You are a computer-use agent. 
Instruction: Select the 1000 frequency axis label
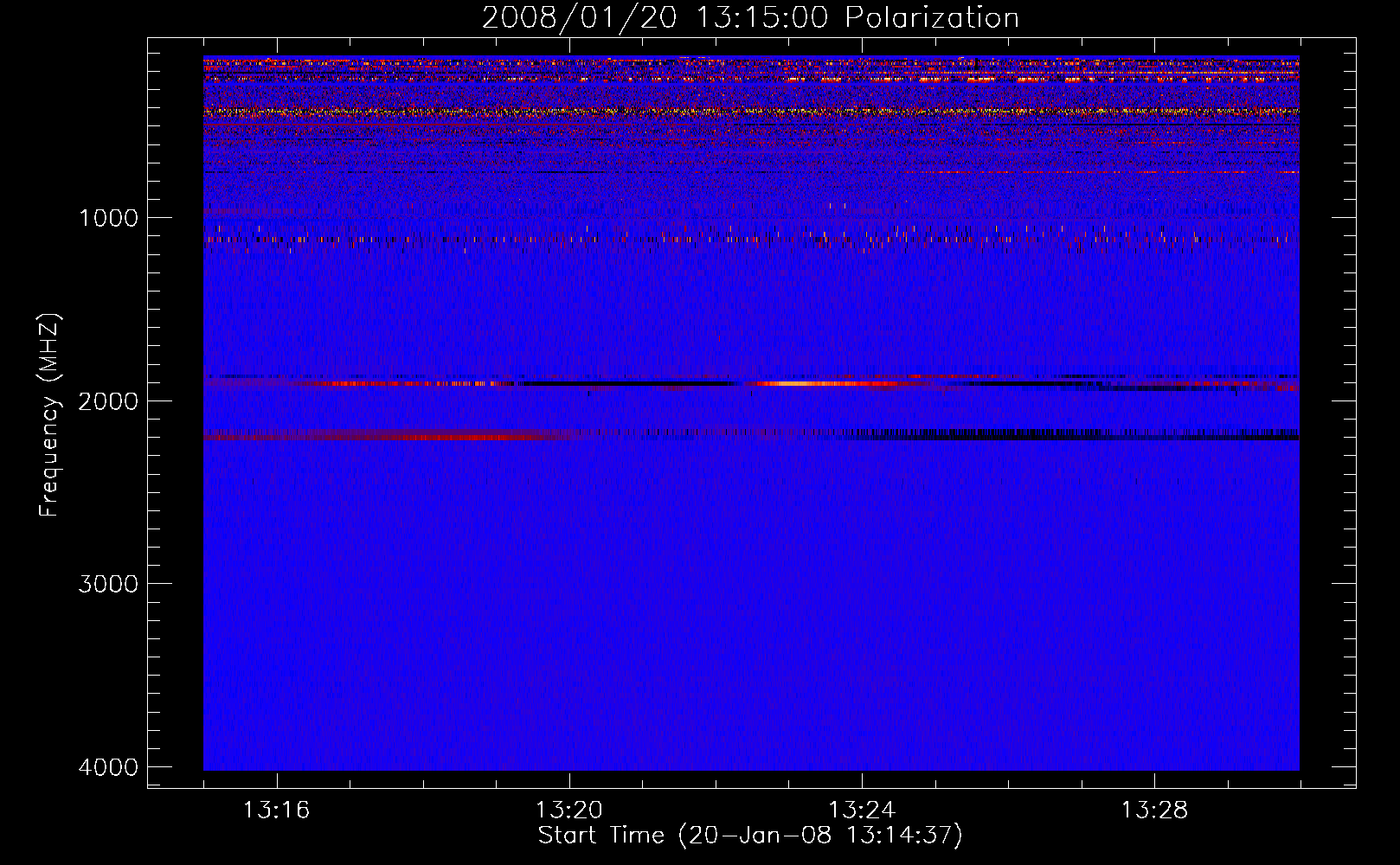coord(108,217)
